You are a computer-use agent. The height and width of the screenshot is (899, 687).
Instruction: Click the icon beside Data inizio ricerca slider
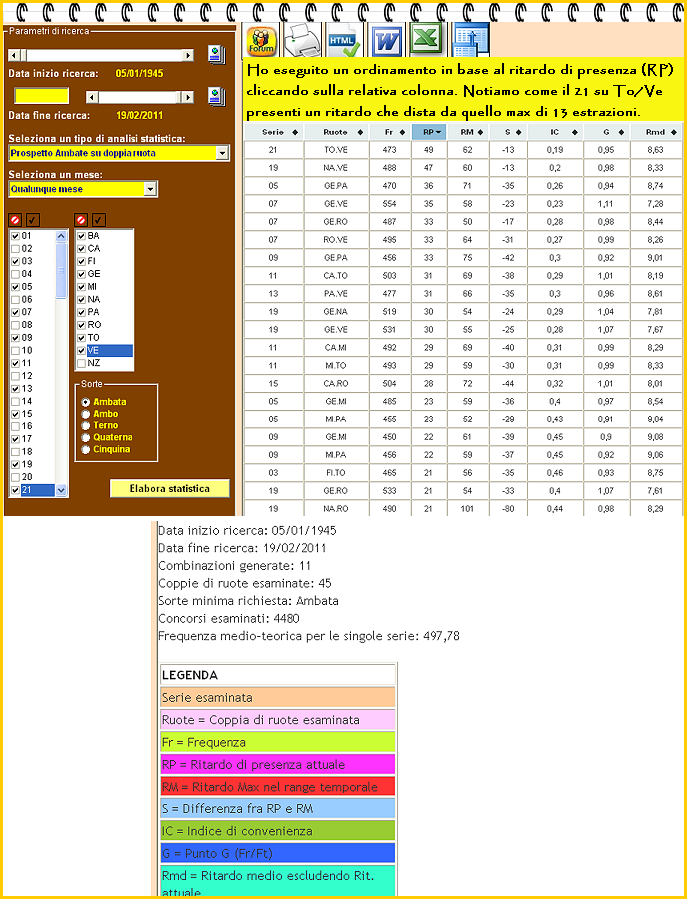pyautogui.click(x=217, y=55)
